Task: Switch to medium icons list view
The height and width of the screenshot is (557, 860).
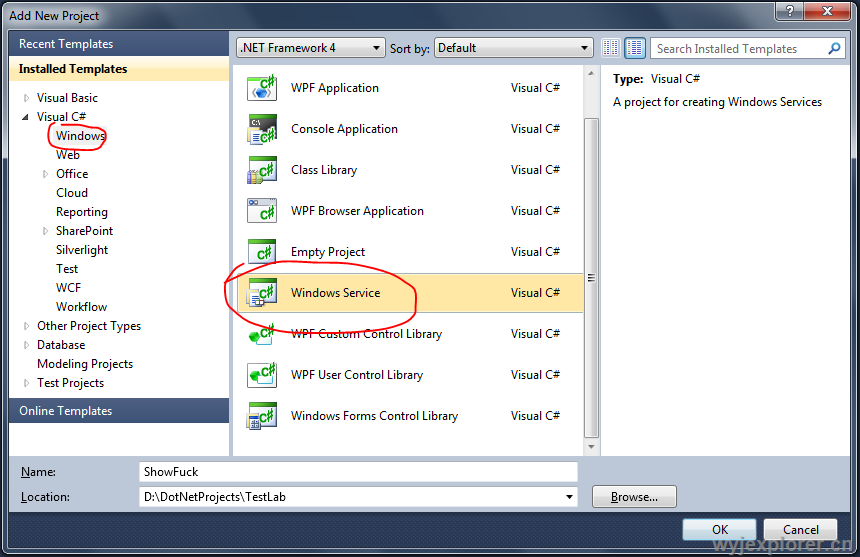Action: 635,48
